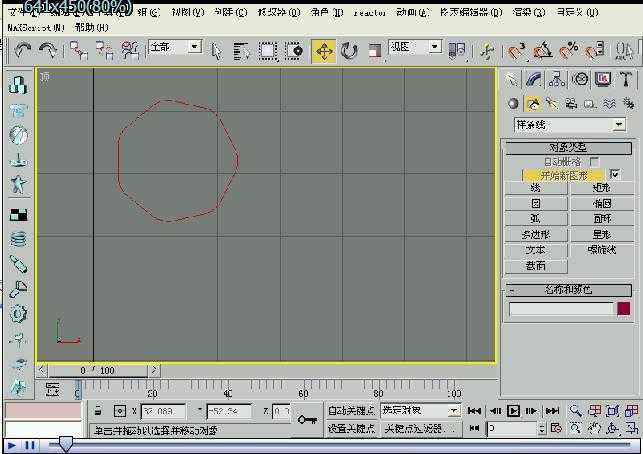Open the Display panel tab

click(603, 79)
